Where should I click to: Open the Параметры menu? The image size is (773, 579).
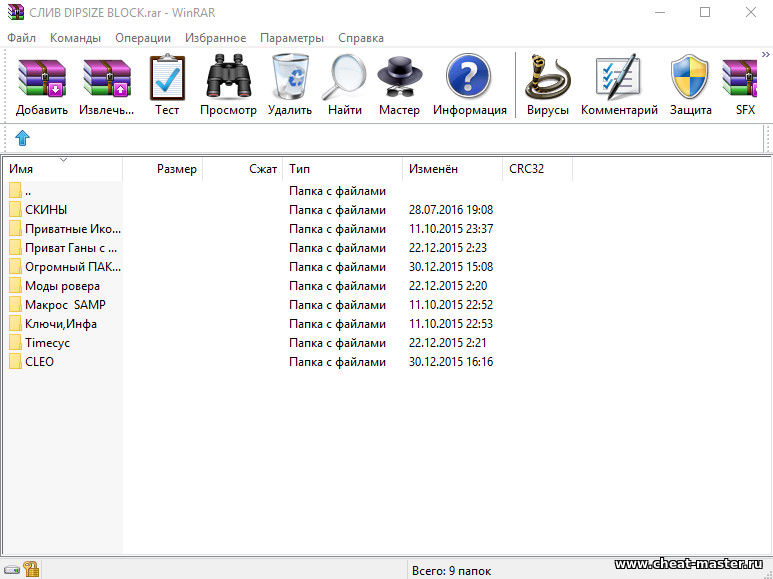click(291, 38)
